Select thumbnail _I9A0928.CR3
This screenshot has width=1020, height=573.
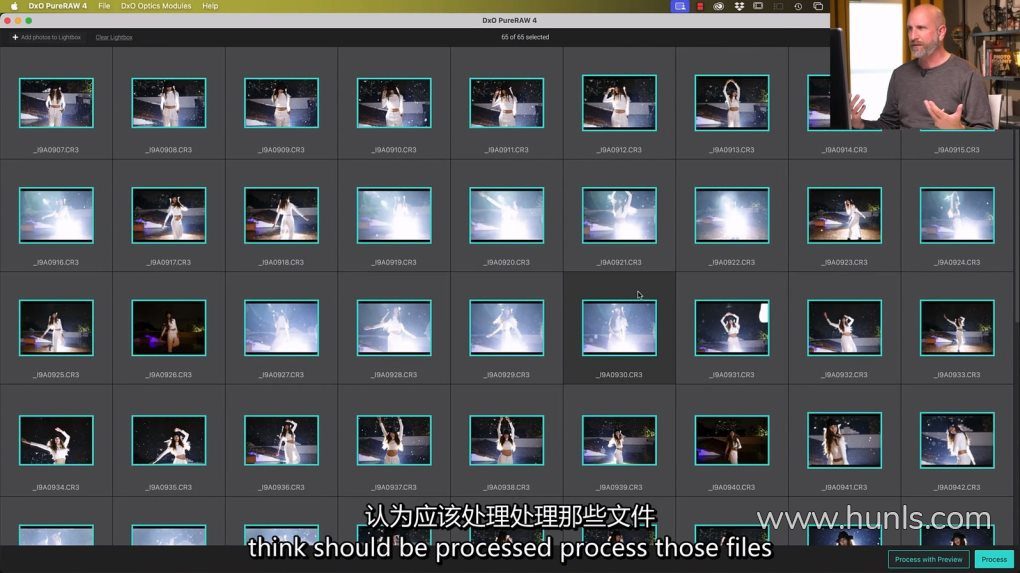[394, 328]
